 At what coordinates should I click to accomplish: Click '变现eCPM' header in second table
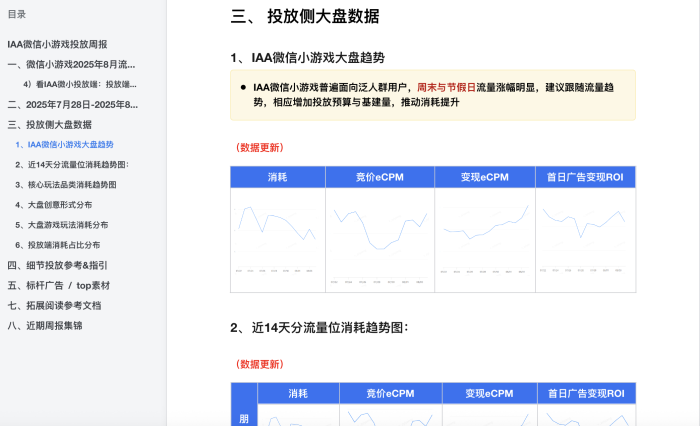[x=490, y=393]
